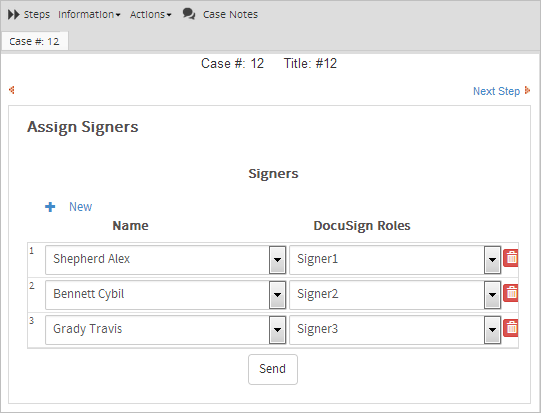Open the Actions menu
This screenshot has height=413, width=541.
[150, 14]
